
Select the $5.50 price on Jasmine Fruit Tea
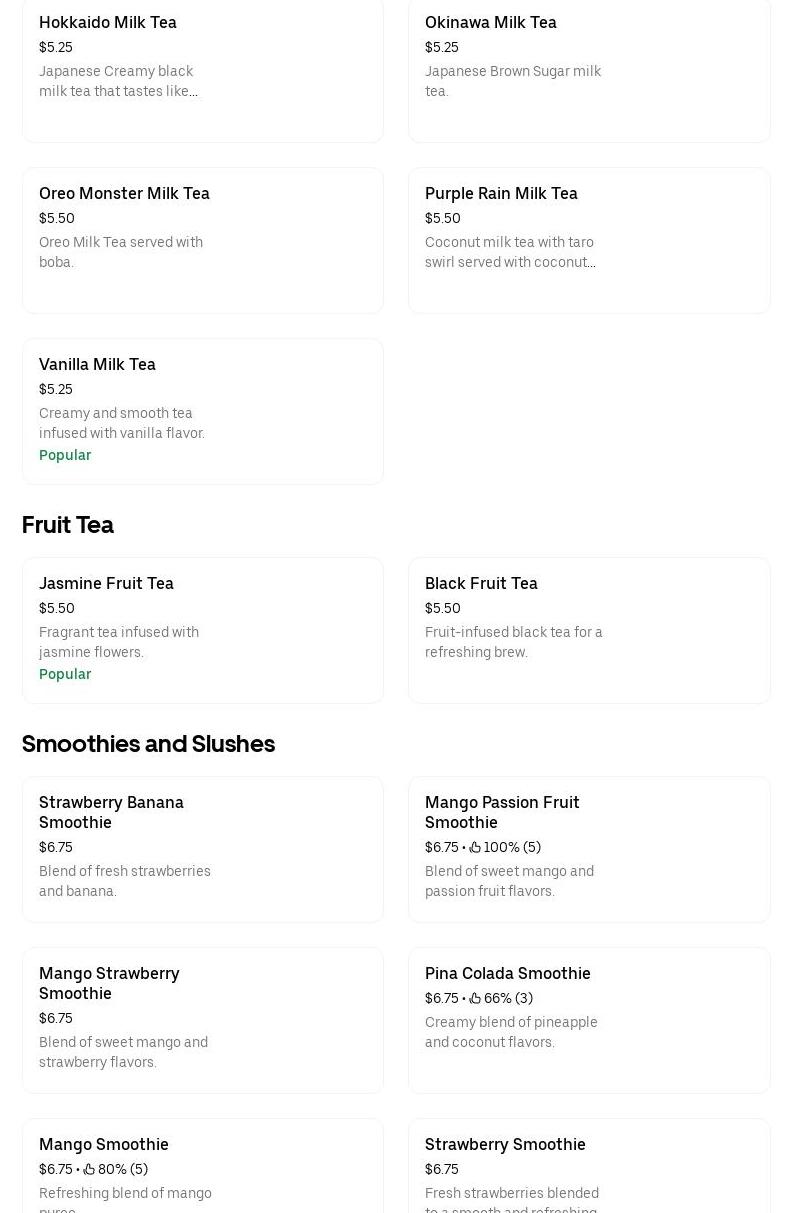(x=57, y=608)
